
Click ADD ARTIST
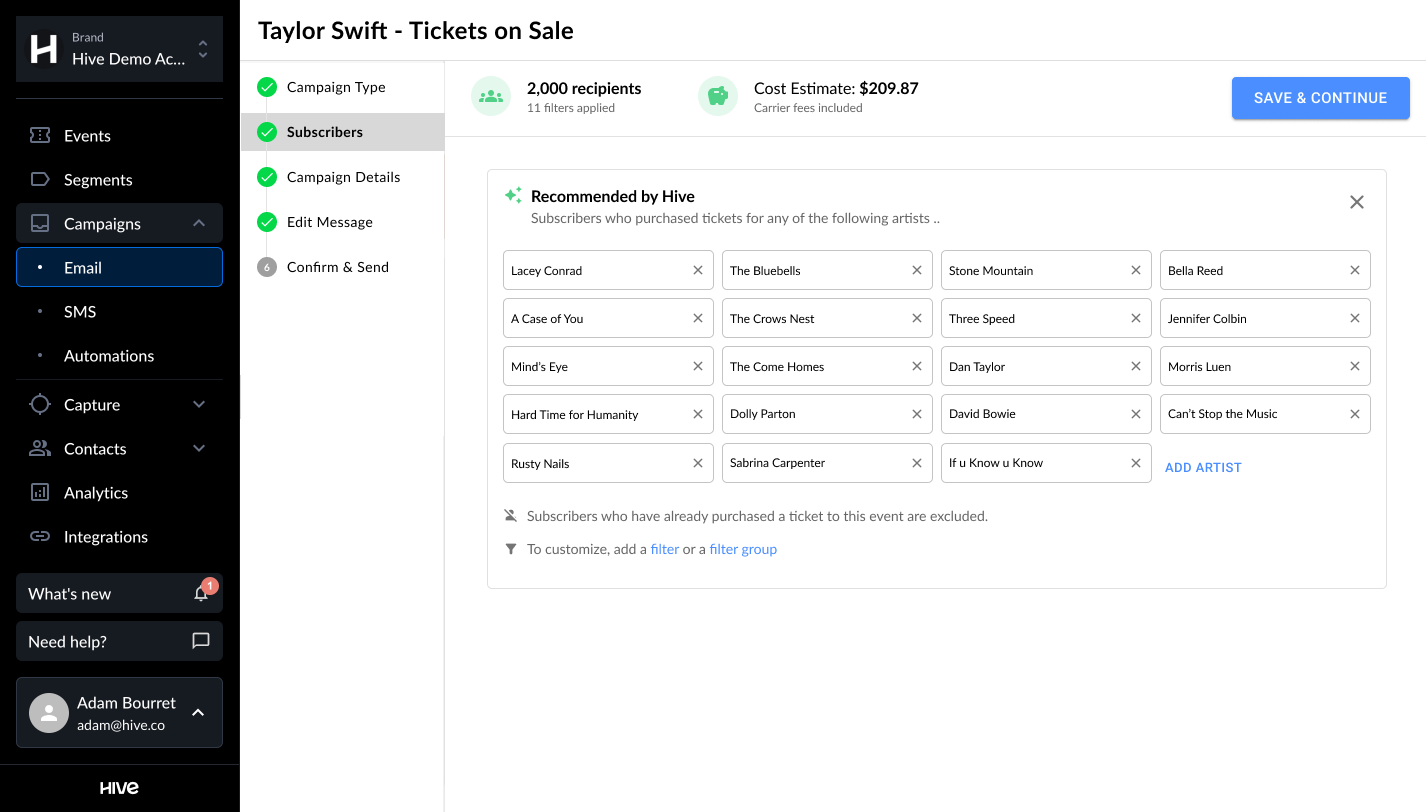pos(1203,467)
